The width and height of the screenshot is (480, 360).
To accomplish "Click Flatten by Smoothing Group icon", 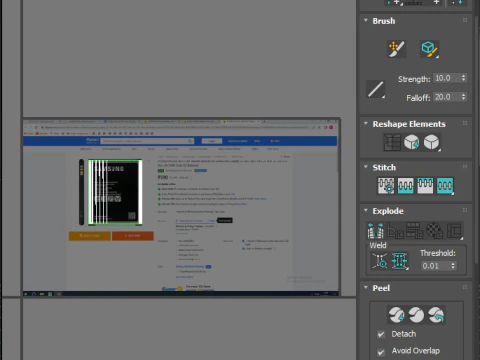I will pyautogui.click(x=415, y=231).
